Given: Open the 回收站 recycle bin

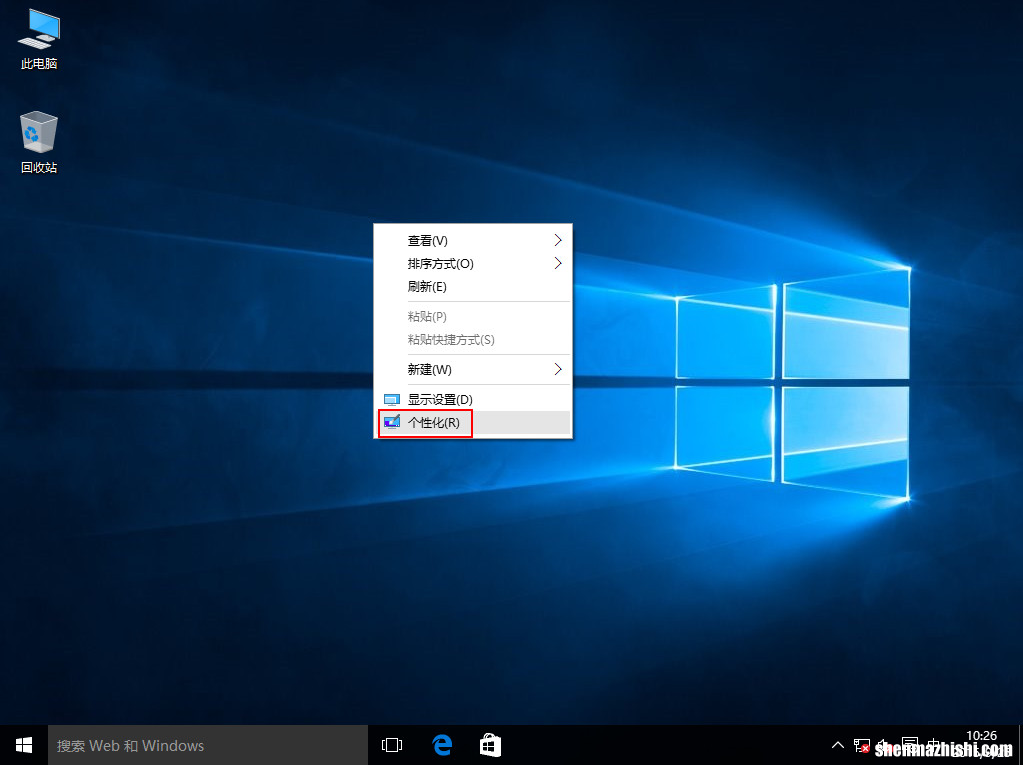Looking at the screenshot, I should click(37, 133).
